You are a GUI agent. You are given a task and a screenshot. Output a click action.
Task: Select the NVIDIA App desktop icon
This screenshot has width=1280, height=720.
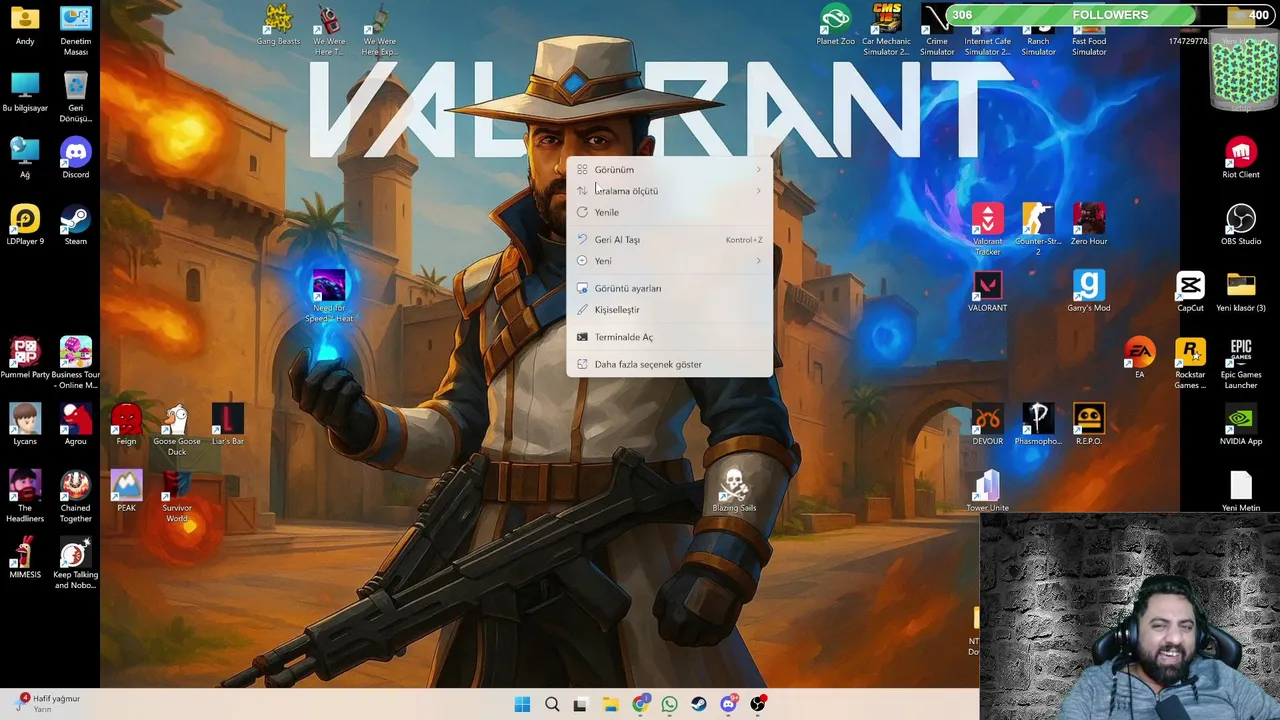[1241, 425]
